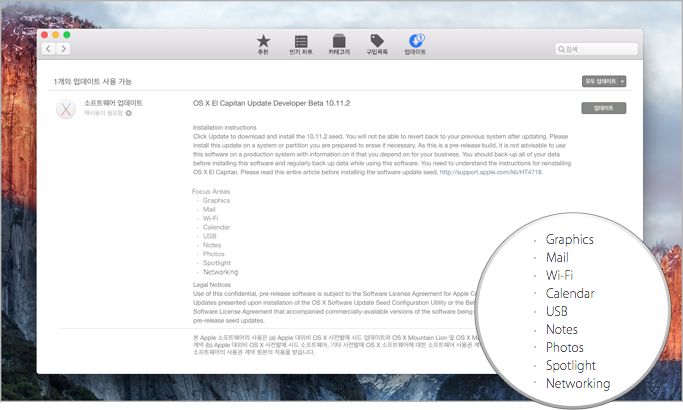The image size is (683, 410).
Task: Maximize the App Store window
Action: [67, 35]
